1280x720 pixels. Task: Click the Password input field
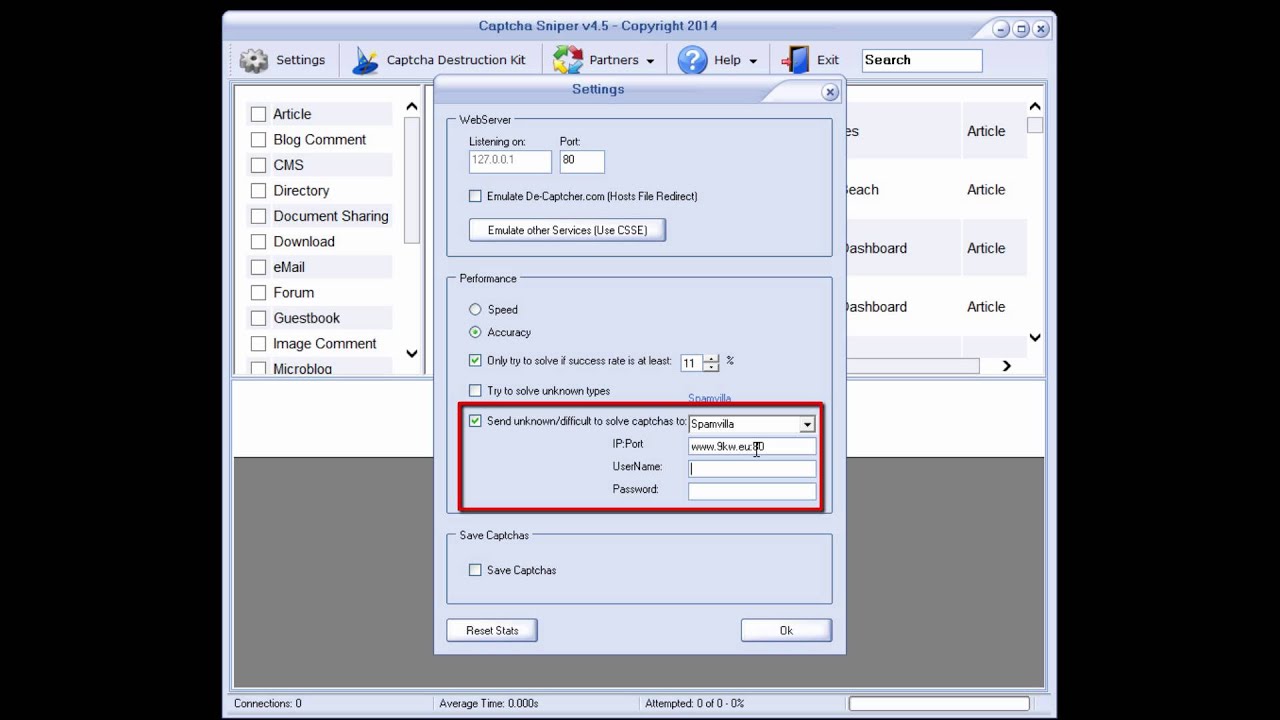pos(752,492)
